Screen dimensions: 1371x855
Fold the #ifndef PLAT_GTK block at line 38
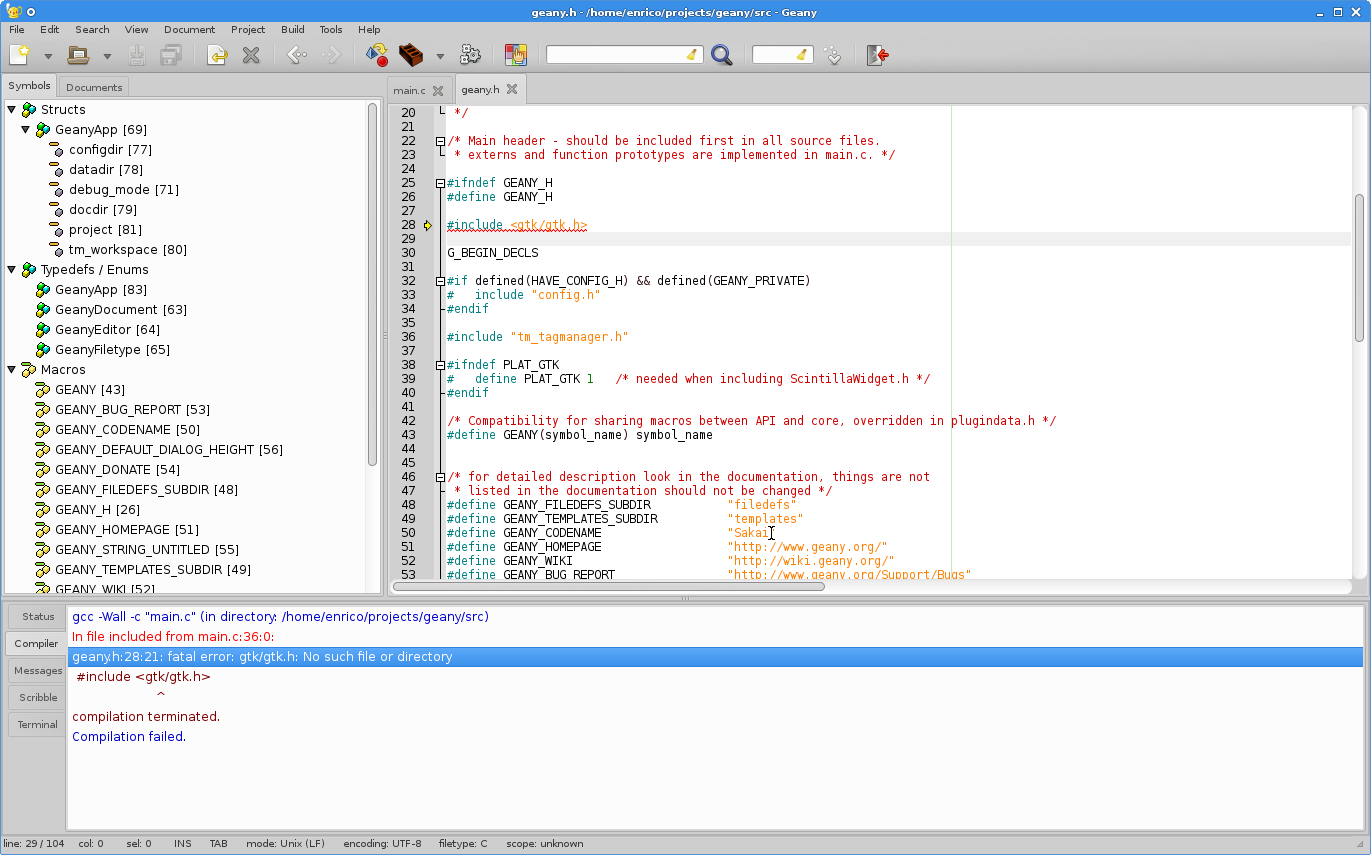click(x=440, y=365)
